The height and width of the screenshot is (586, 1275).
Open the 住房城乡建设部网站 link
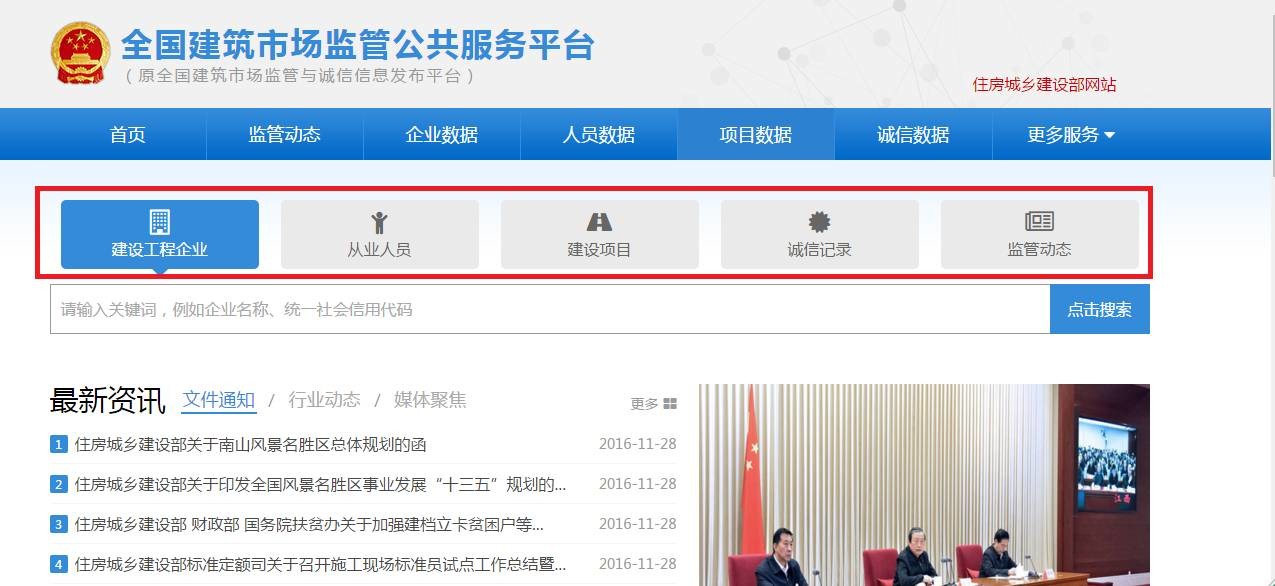point(1044,85)
